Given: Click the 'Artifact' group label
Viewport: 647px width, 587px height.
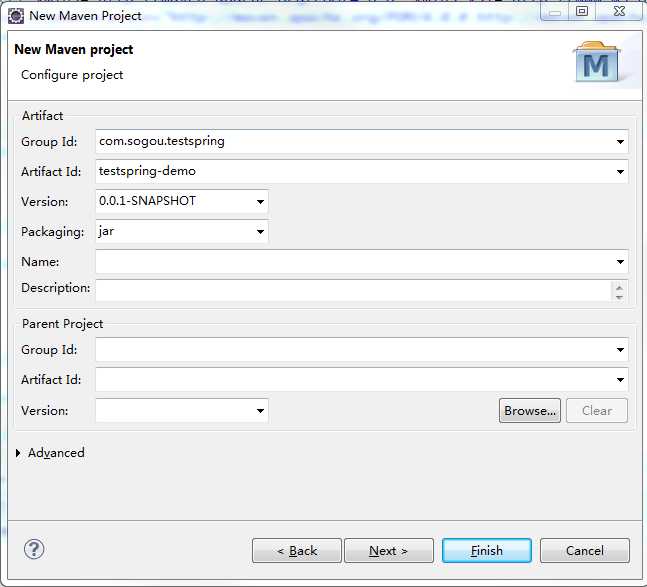Looking at the screenshot, I should click(43, 116).
